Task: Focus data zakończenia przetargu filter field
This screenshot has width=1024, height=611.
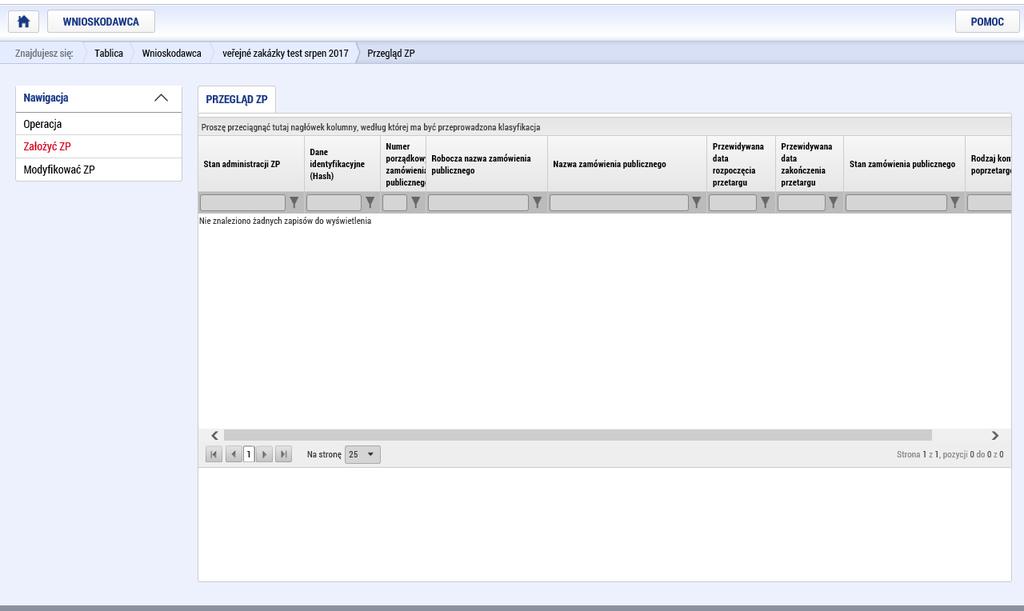Action: point(801,202)
